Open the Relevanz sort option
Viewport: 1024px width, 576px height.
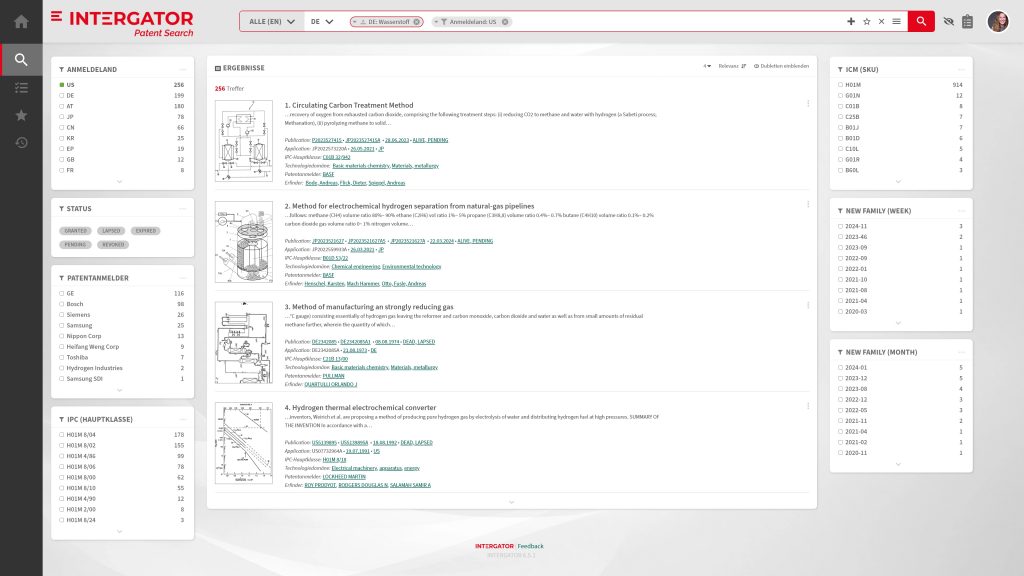(x=731, y=66)
